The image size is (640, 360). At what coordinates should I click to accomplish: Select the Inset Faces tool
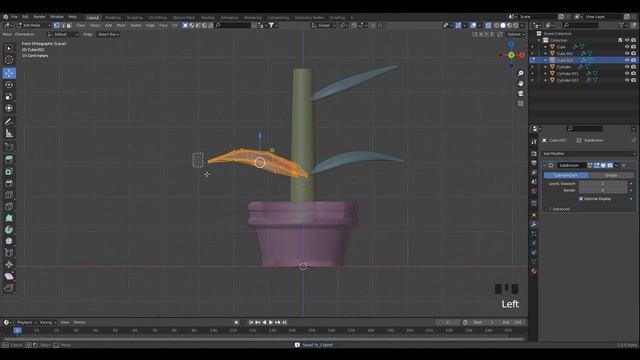[x=9, y=171]
